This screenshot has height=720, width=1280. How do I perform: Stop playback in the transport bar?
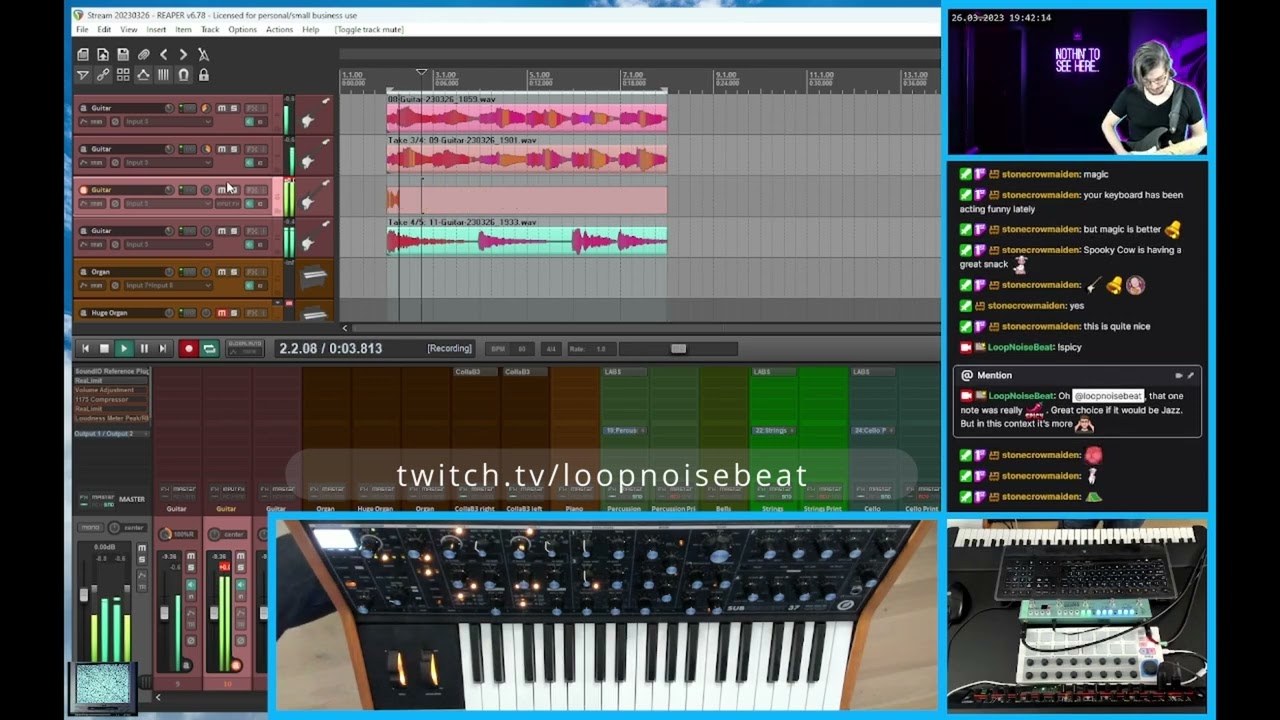[x=104, y=348]
